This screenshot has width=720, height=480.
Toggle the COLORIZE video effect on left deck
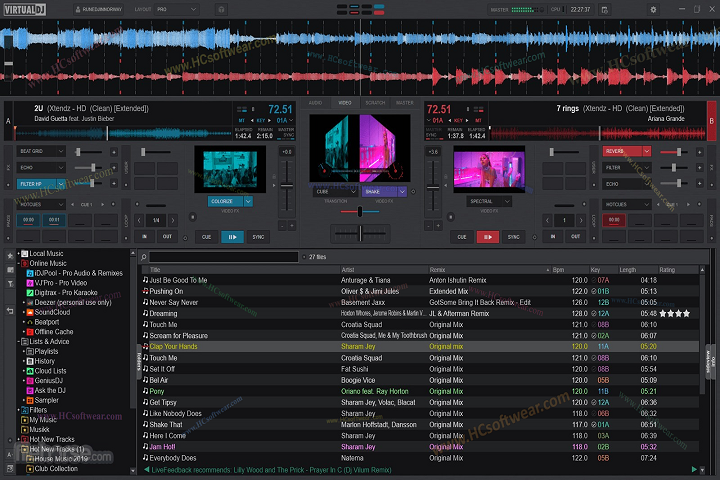[x=222, y=201]
